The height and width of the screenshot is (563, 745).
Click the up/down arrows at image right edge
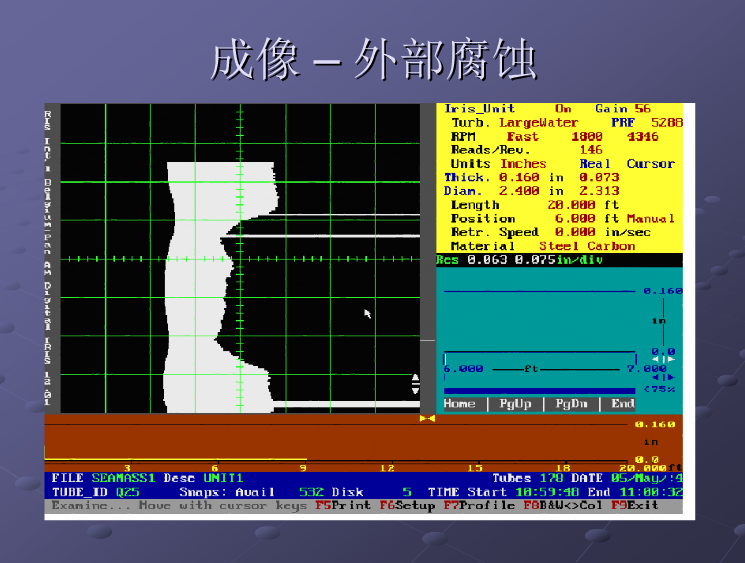[x=416, y=386]
